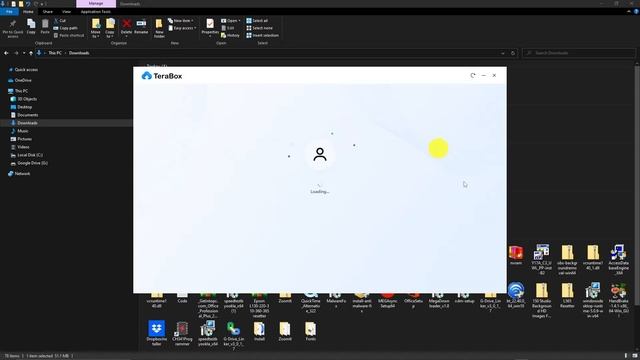
Task: Switch to the View ribbon tab
Action: click(x=67, y=12)
